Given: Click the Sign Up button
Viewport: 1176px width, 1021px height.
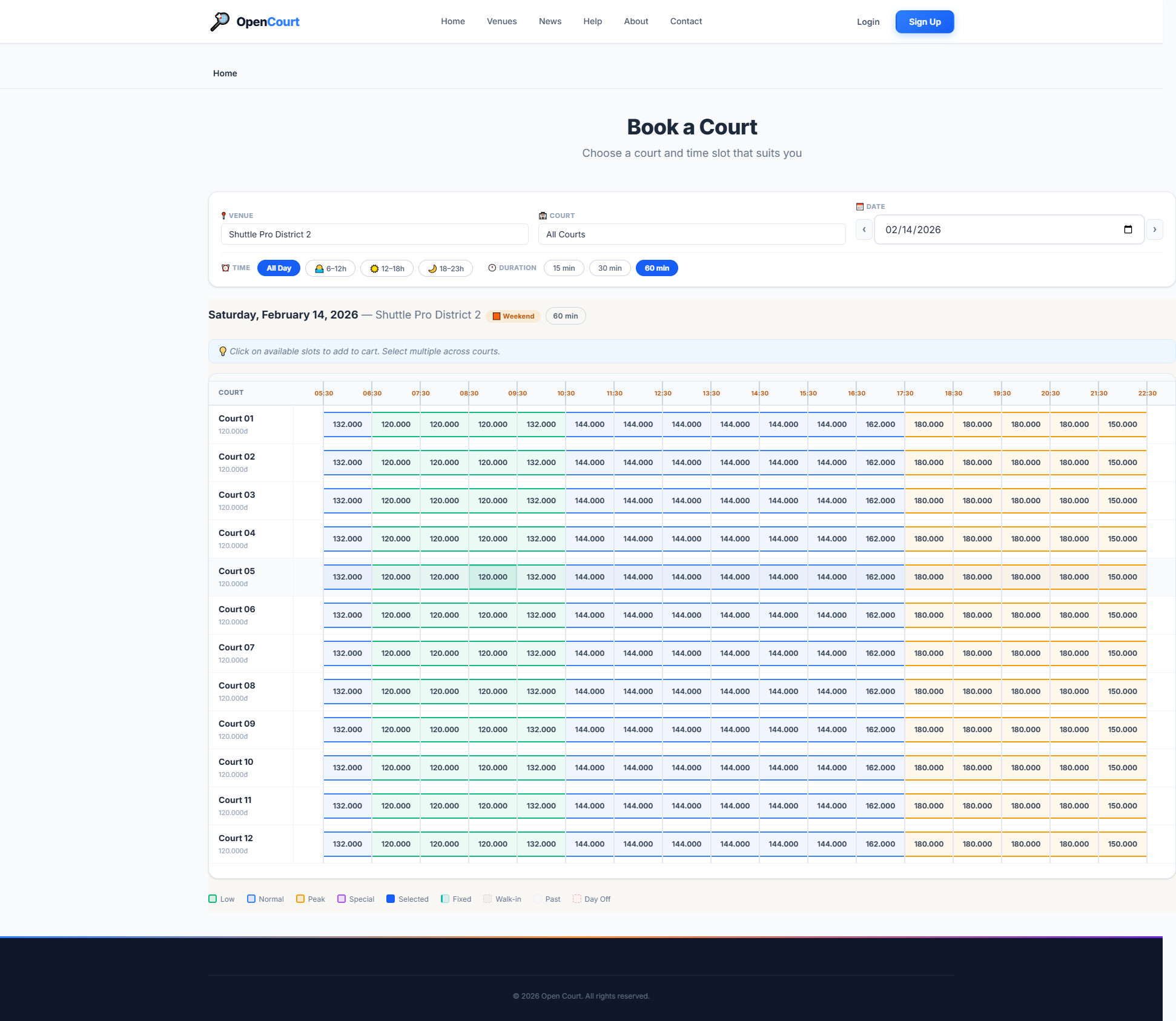Looking at the screenshot, I should point(924,22).
